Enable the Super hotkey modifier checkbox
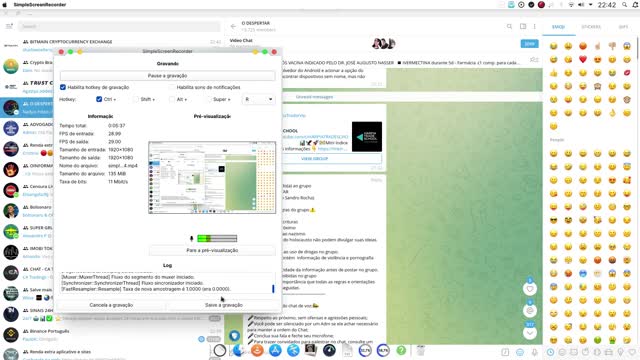 [x=208, y=99]
